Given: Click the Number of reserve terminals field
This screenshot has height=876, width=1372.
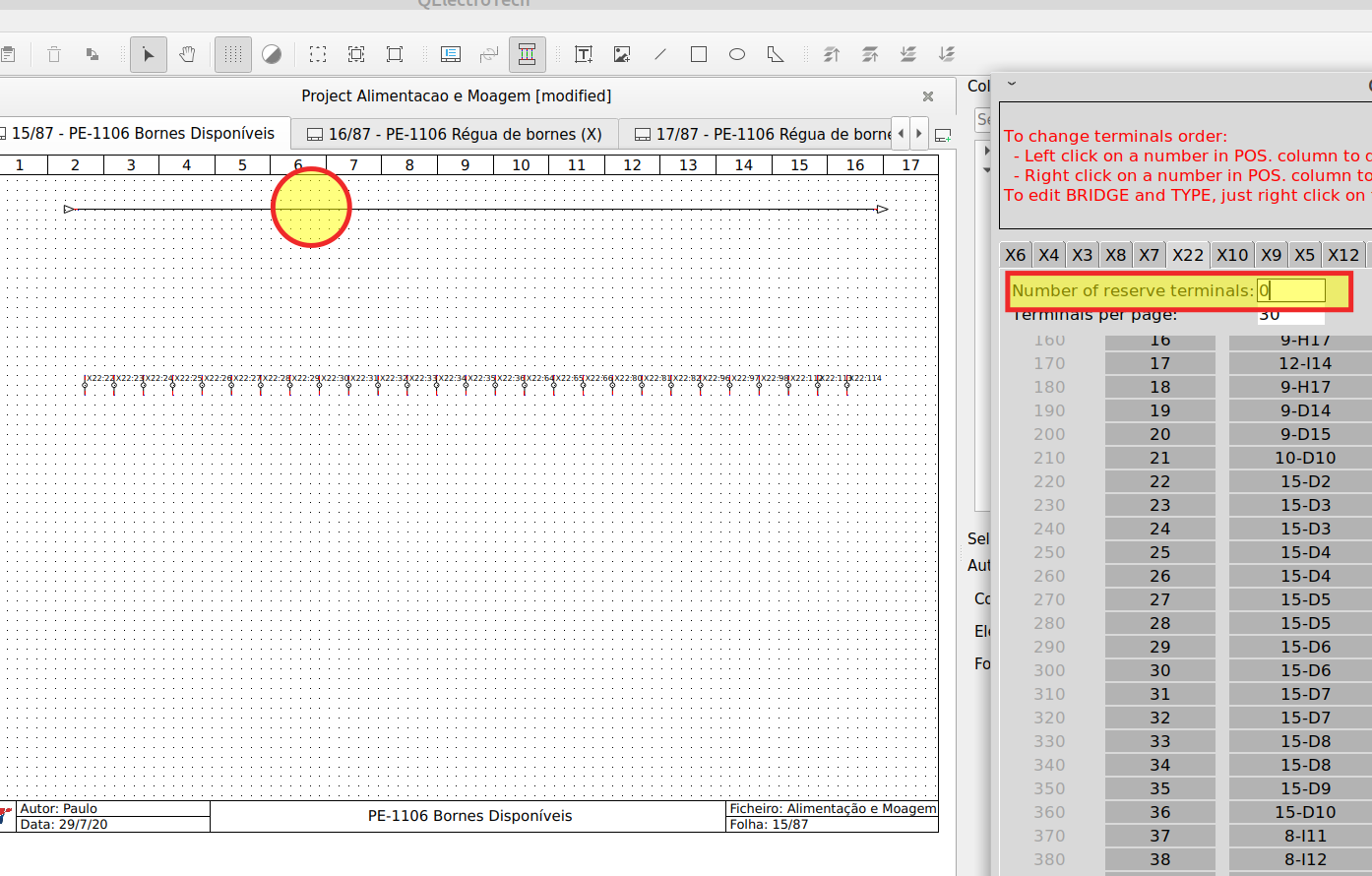Looking at the screenshot, I should [1290, 290].
